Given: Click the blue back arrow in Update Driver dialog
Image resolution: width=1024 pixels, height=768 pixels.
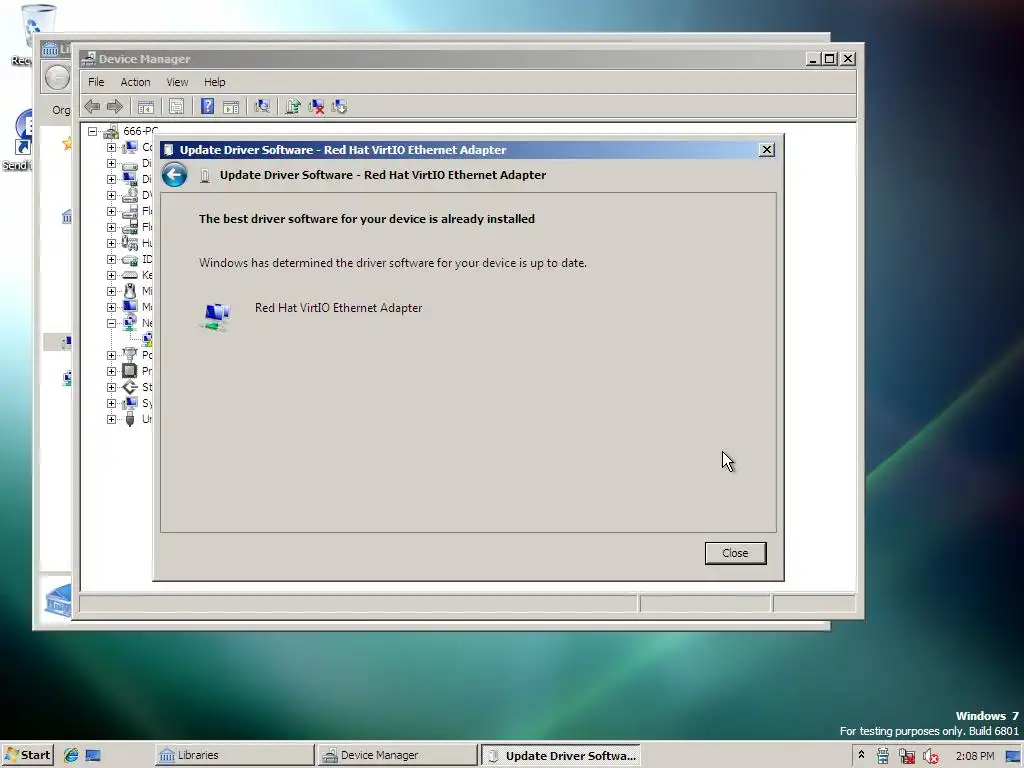Looking at the screenshot, I should [x=174, y=175].
